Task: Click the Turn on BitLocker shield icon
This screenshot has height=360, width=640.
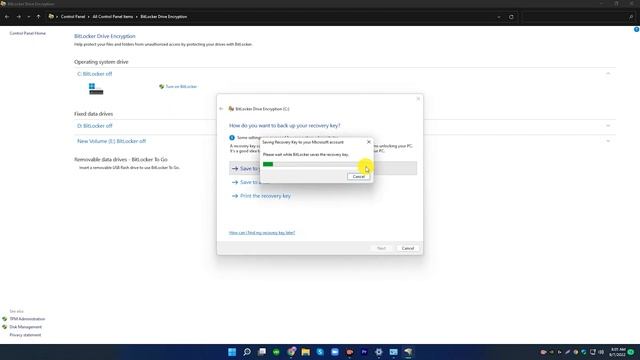Action: click(161, 87)
